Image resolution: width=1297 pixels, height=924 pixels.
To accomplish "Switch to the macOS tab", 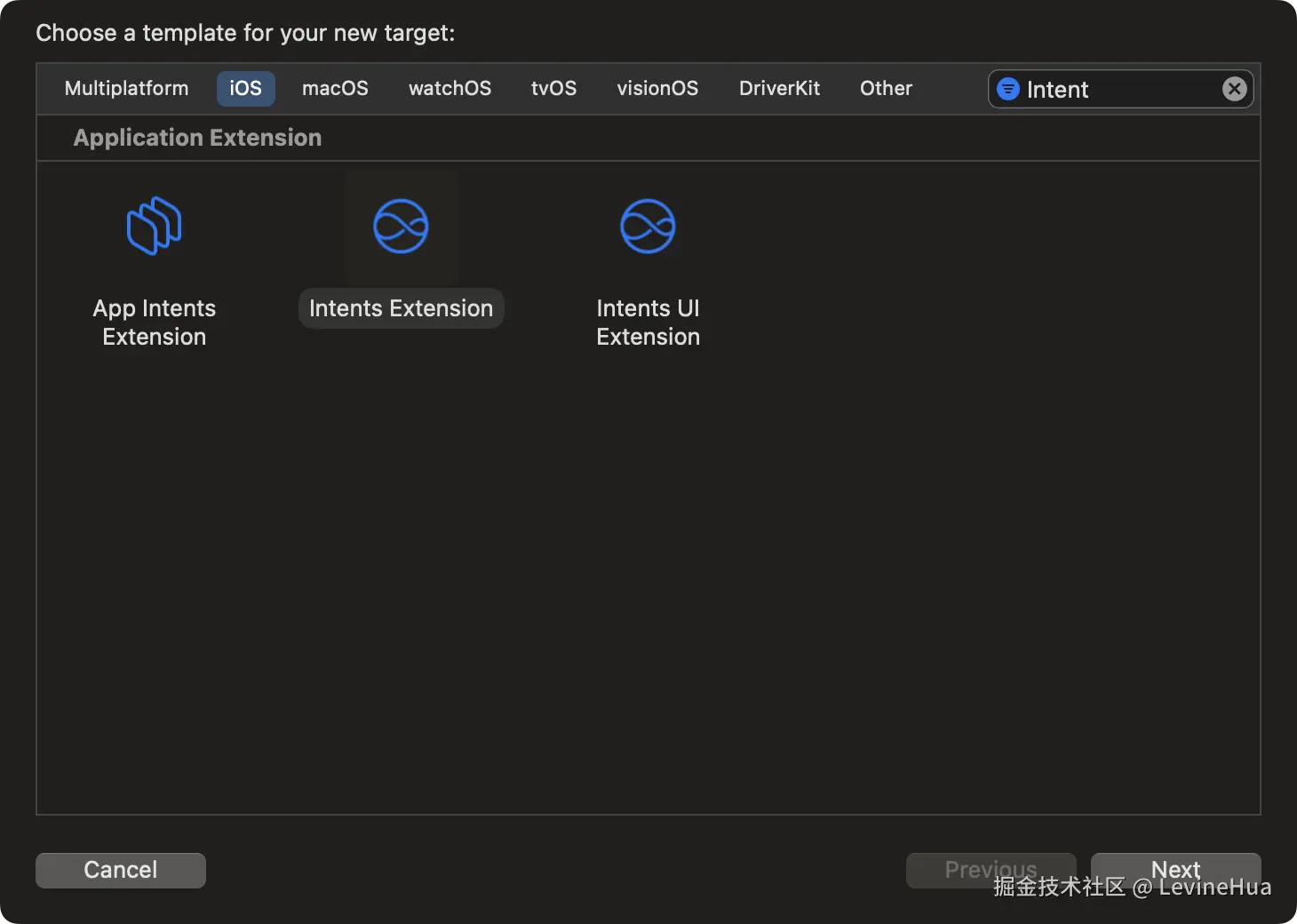I will (x=335, y=89).
